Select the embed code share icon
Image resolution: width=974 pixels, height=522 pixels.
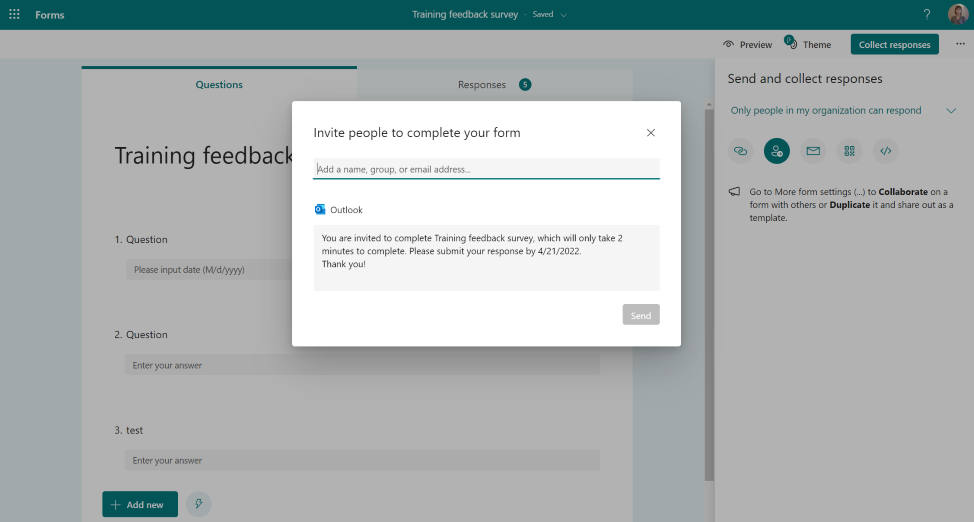(886, 151)
